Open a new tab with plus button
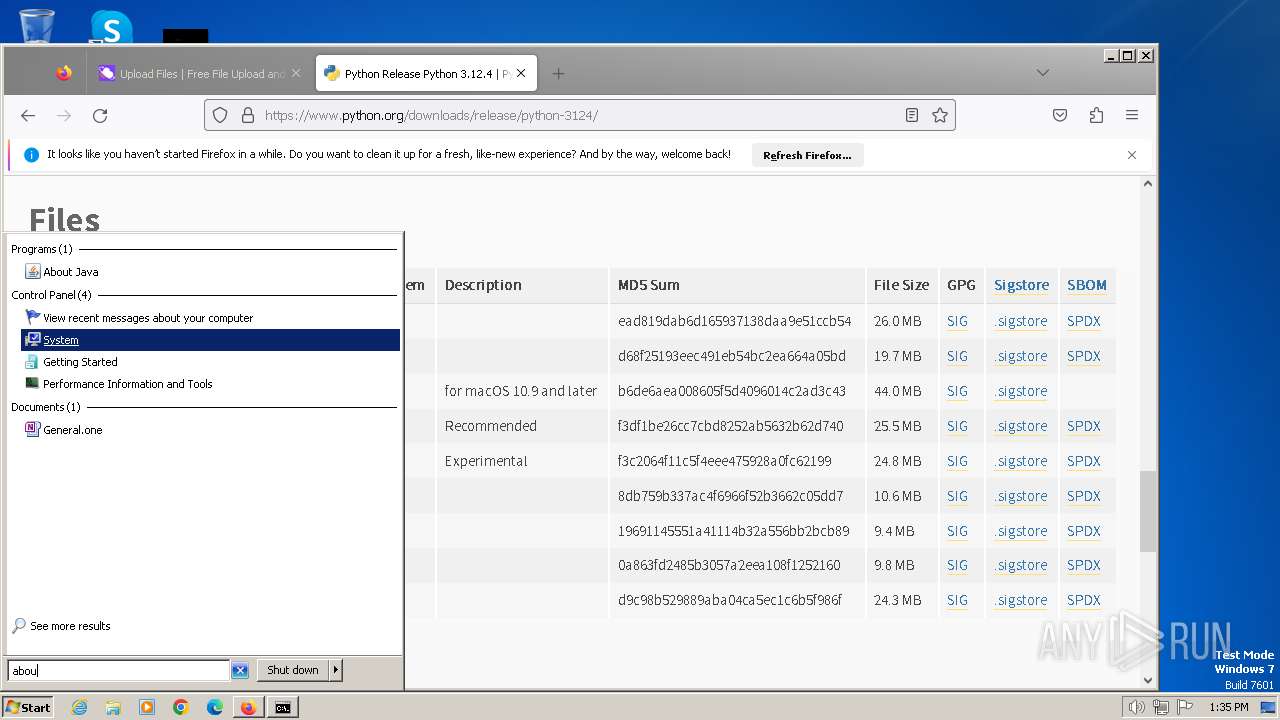This screenshot has width=1280, height=720. [x=558, y=73]
